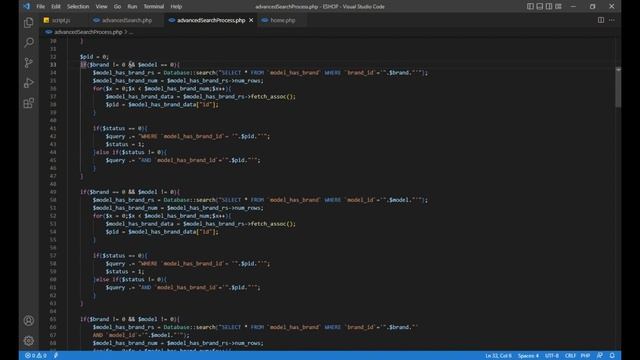Change indentation via Spaces: 4
The height and width of the screenshot is (360, 640).
coord(528,356)
